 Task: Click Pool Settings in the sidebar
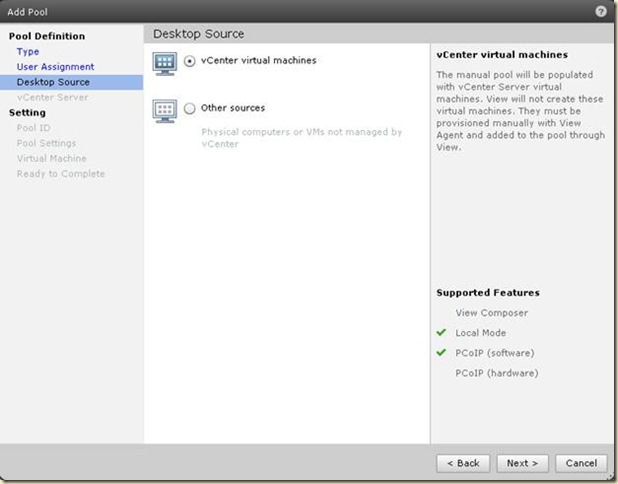coord(46,143)
